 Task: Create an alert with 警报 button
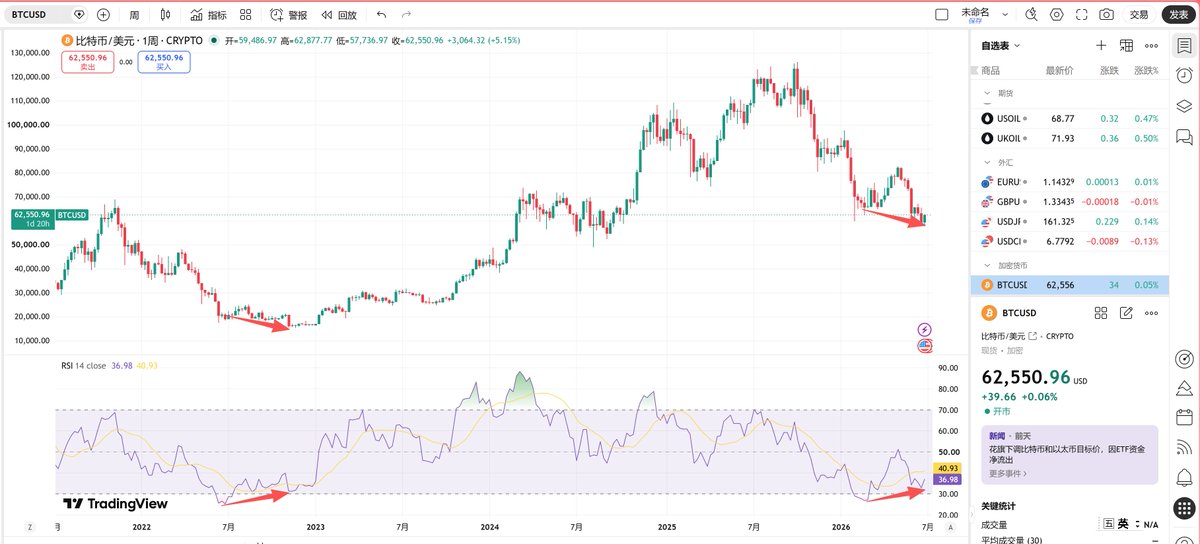(289, 15)
